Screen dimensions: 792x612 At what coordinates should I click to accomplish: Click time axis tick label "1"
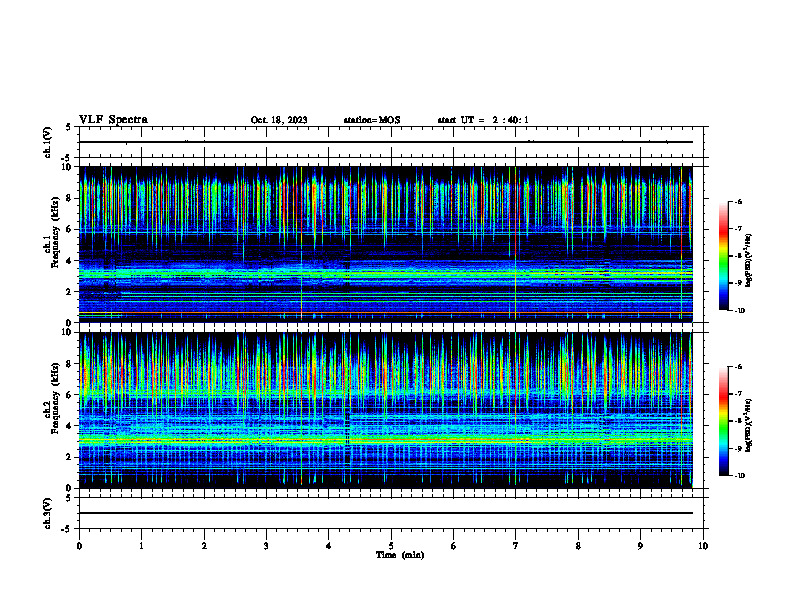142,546
